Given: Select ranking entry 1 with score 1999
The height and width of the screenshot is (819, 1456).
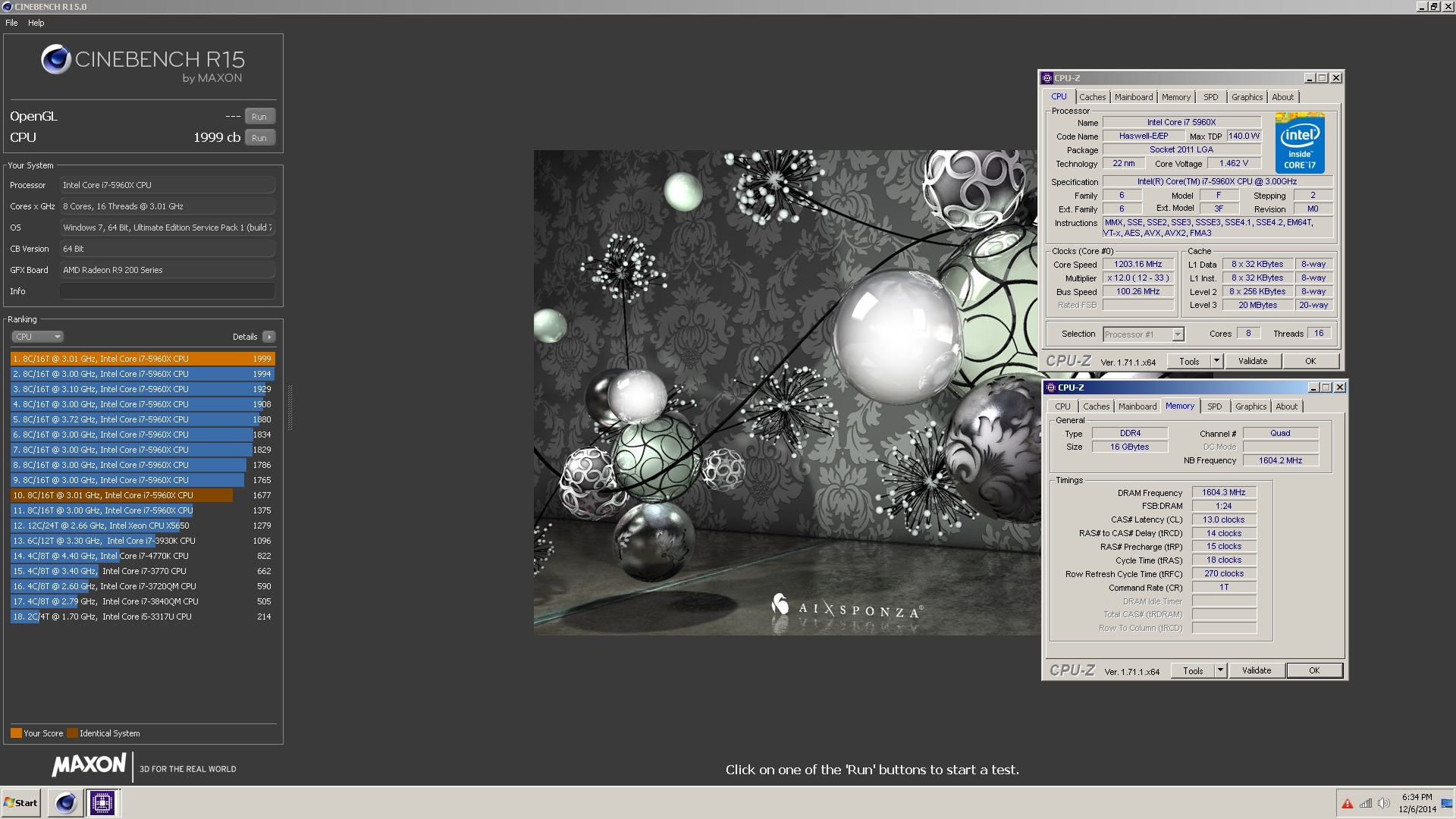Looking at the screenshot, I should click(143, 359).
